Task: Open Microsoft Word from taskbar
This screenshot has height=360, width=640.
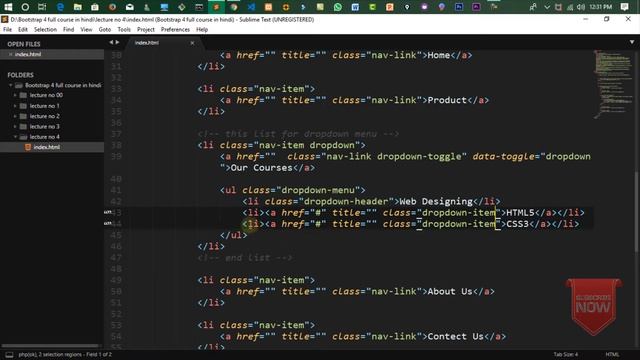Action: (x=355, y=7)
